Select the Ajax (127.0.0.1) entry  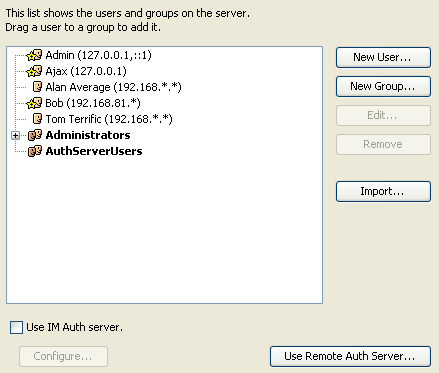pos(86,71)
